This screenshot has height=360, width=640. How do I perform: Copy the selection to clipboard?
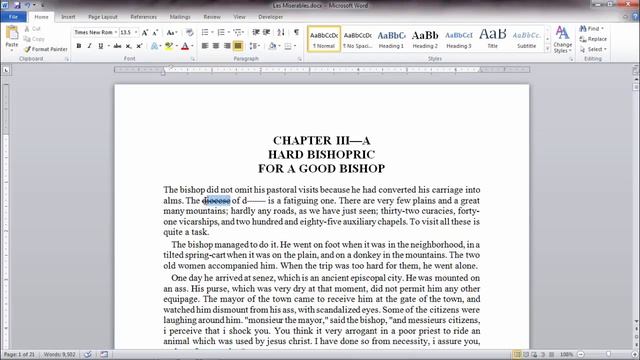34,39
